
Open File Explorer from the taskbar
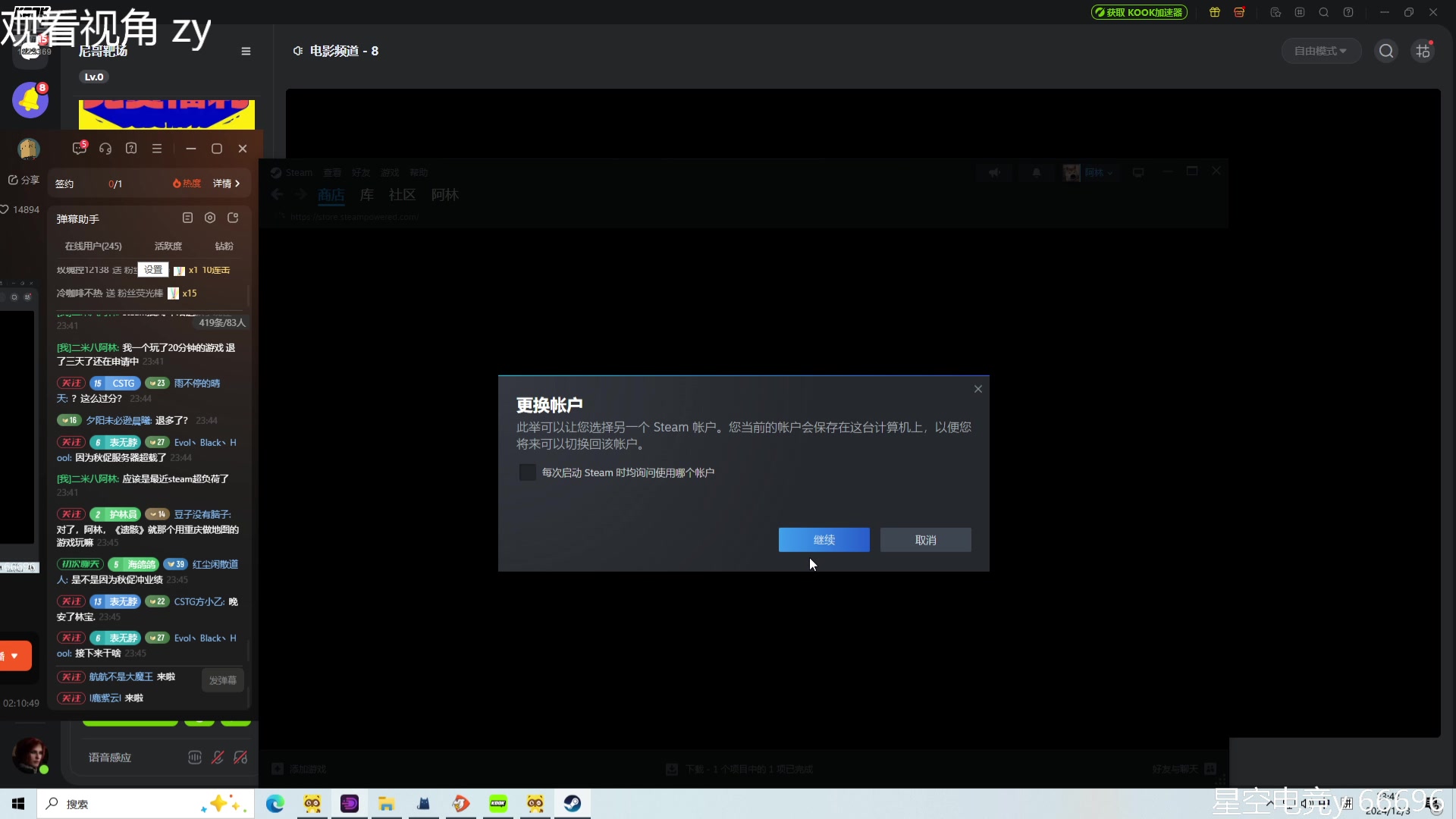[x=387, y=804]
